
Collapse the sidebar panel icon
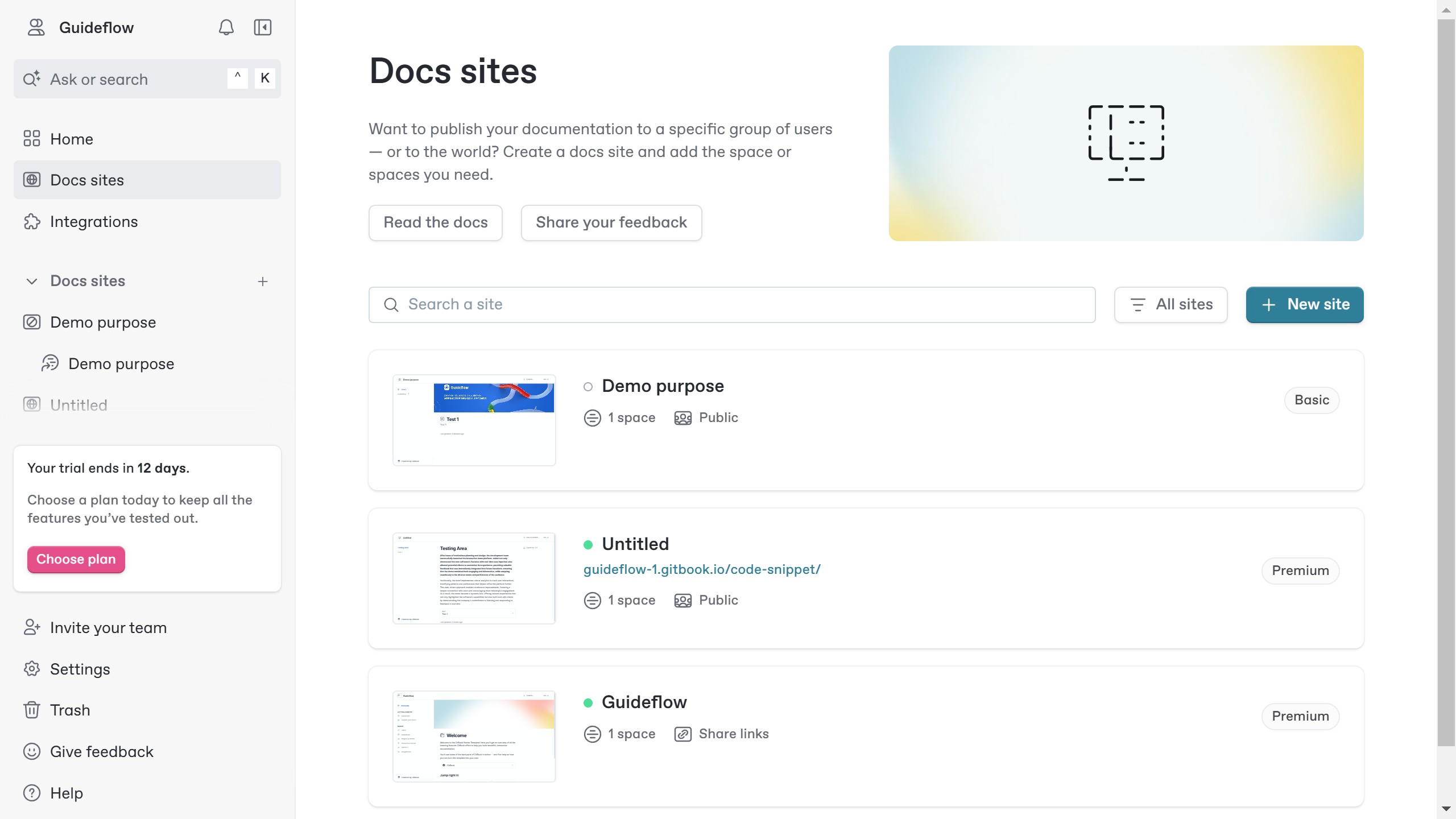pyautogui.click(x=263, y=27)
